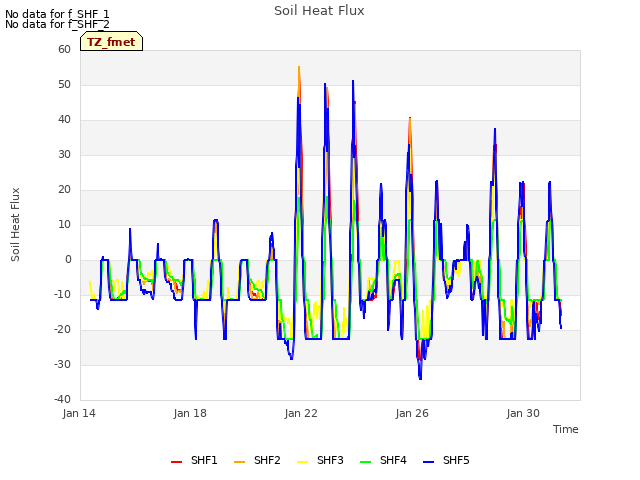This screenshot has height=480, width=640.
Task: Click the 20 y-axis tick label
Action: (x=64, y=189)
